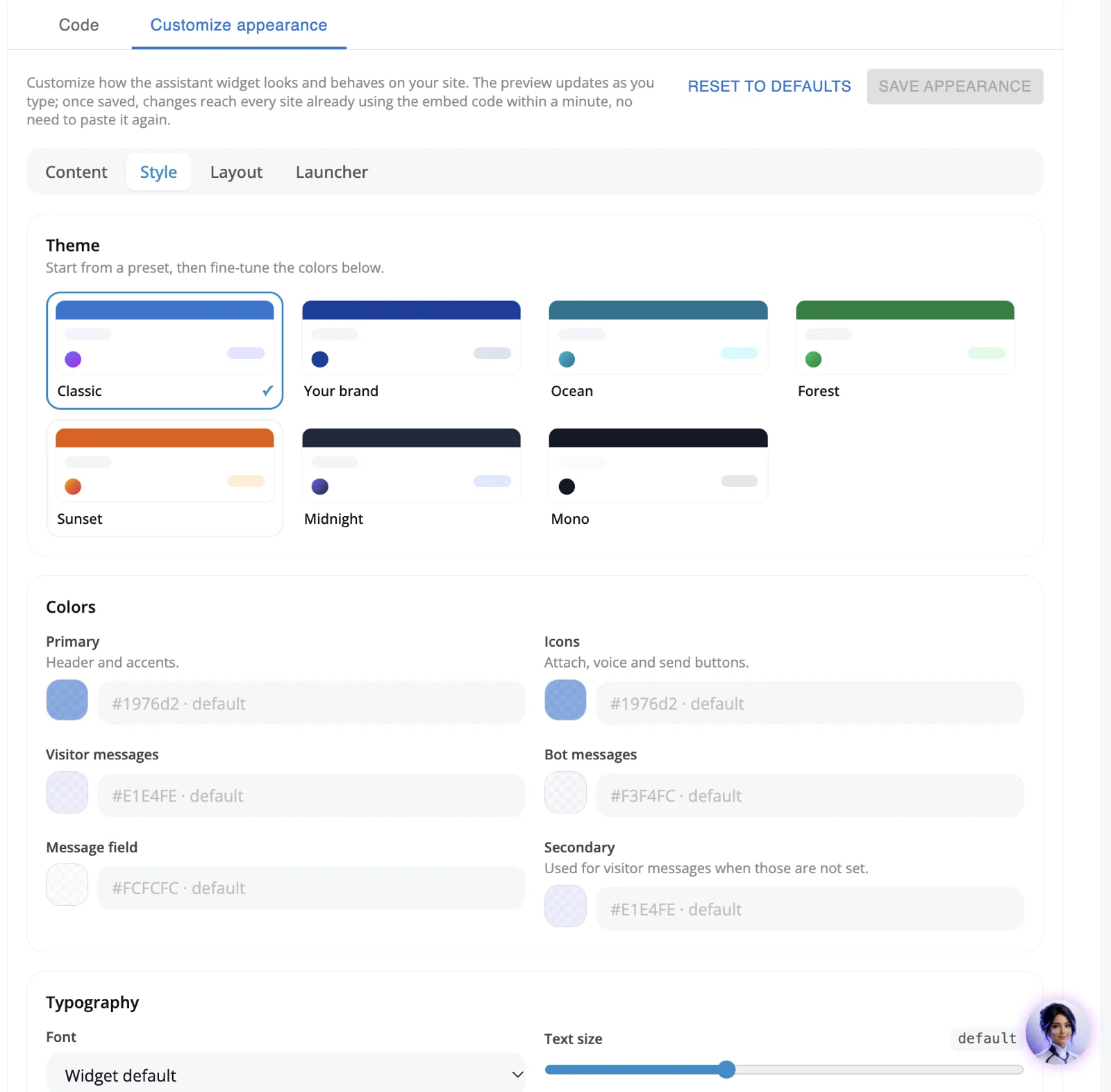The width and height of the screenshot is (1111, 1092).
Task: Open the Message field color swatch
Action: pyautogui.click(x=67, y=884)
